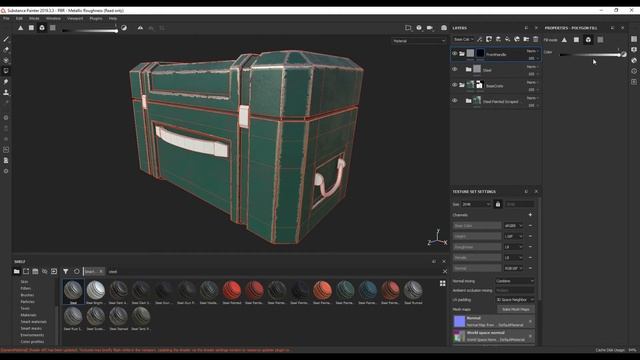The height and width of the screenshot is (360, 640).
Task: Open the Window menu
Action: point(53,18)
